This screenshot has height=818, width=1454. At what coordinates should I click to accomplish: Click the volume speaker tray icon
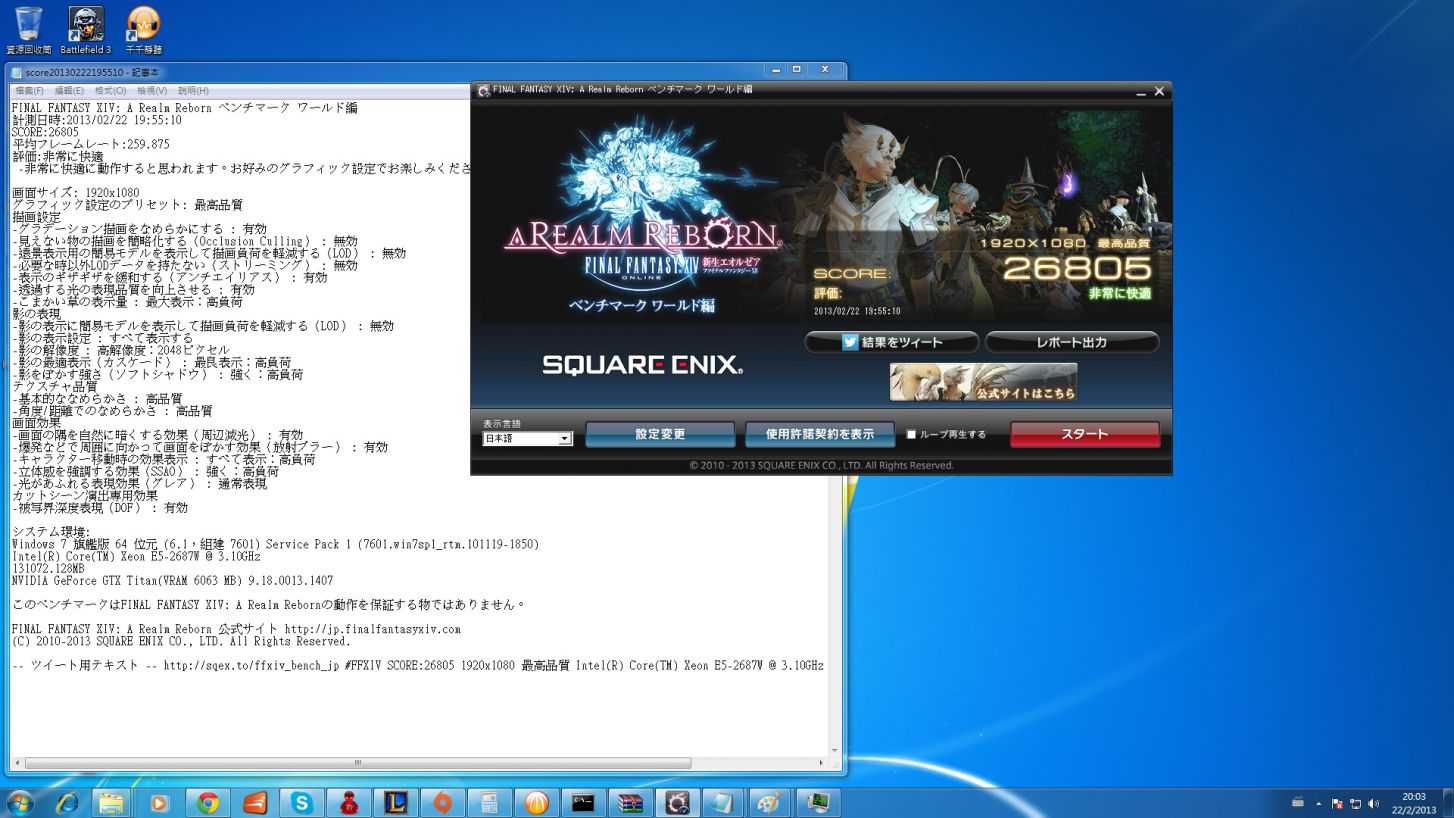(x=1373, y=803)
